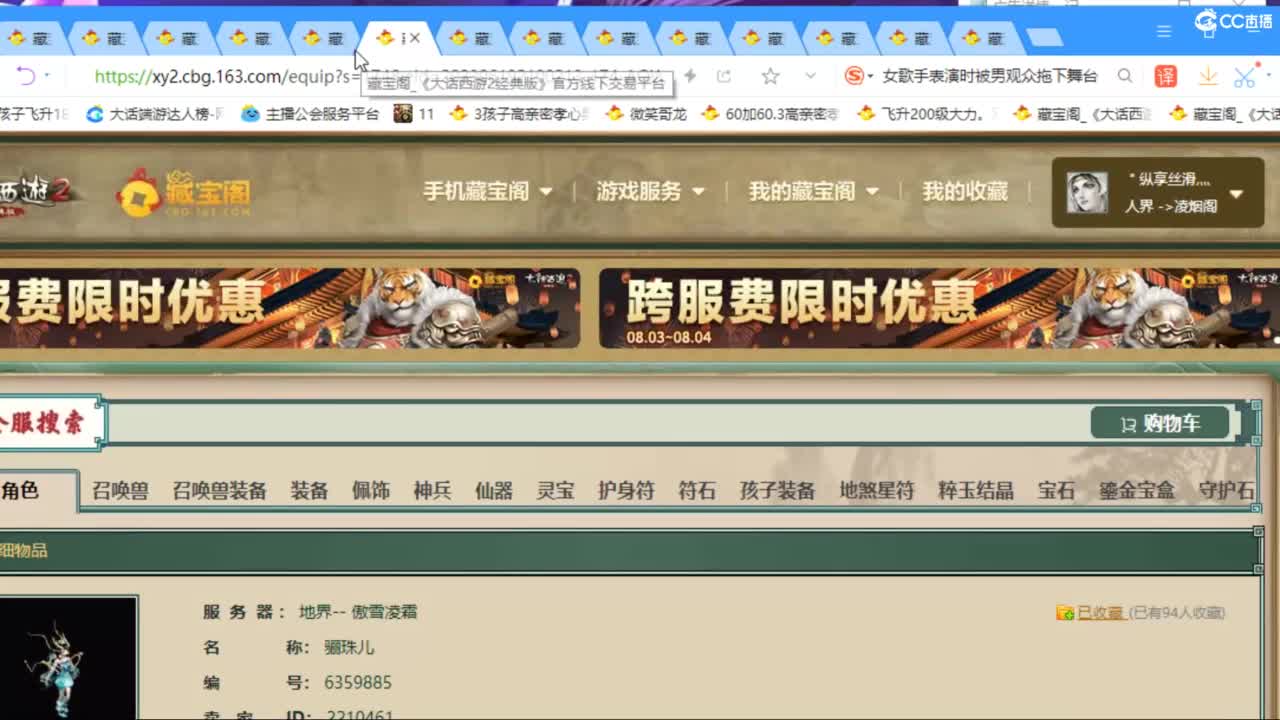Click the lightning speed-mode icon
The width and height of the screenshot is (1280, 720).
tap(690, 76)
